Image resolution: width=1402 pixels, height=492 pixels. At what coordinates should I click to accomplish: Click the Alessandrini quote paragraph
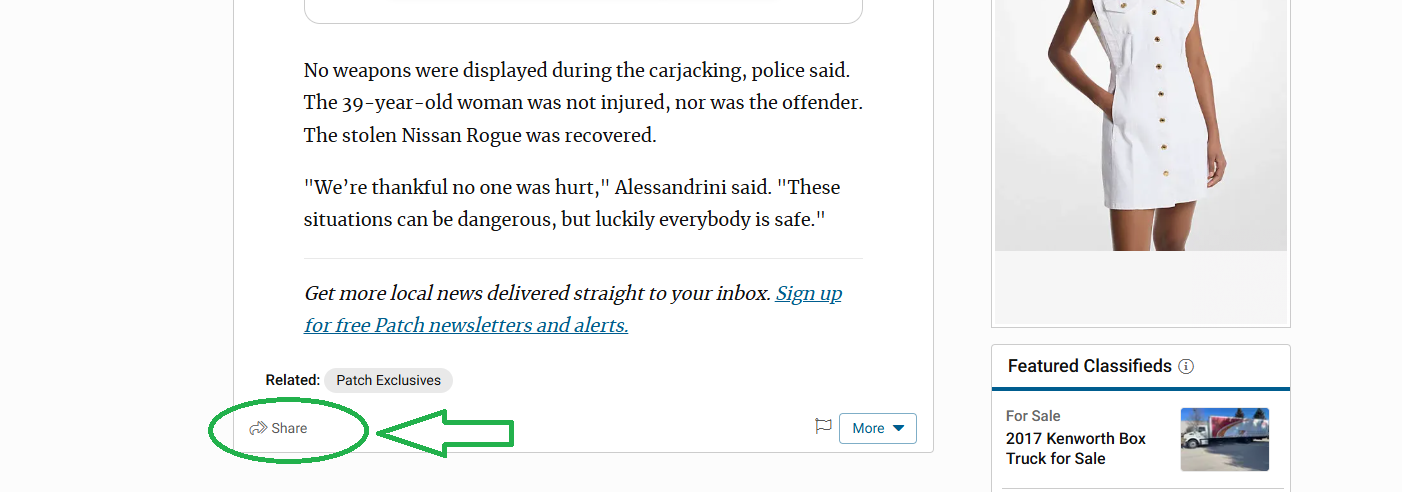[572, 203]
